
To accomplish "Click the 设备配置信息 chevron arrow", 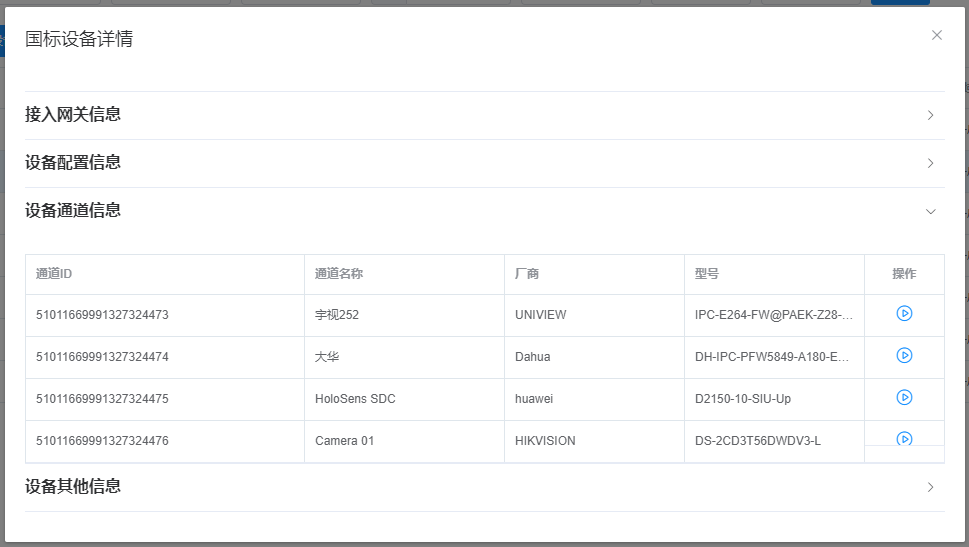I will [931, 163].
